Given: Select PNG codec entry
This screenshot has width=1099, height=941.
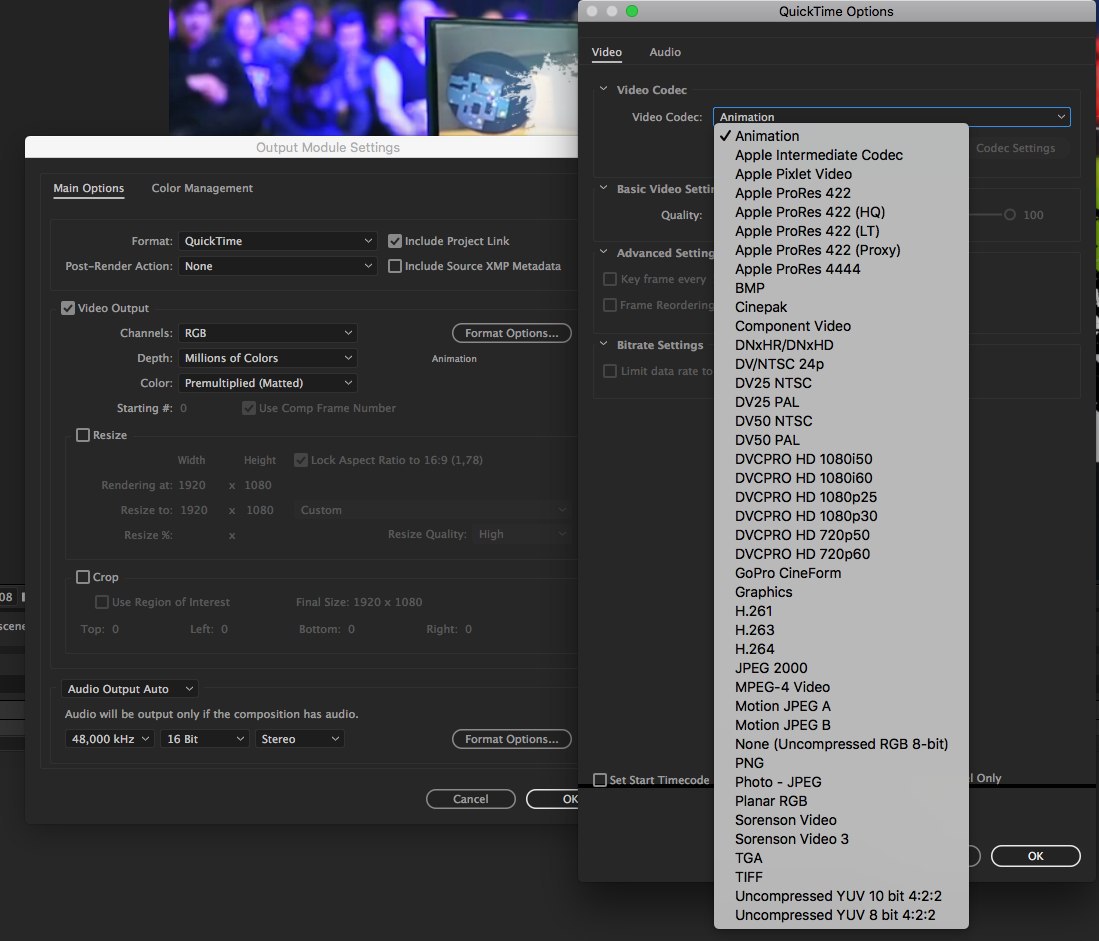Looking at the screenshot, I should click(x=749, y=763).
